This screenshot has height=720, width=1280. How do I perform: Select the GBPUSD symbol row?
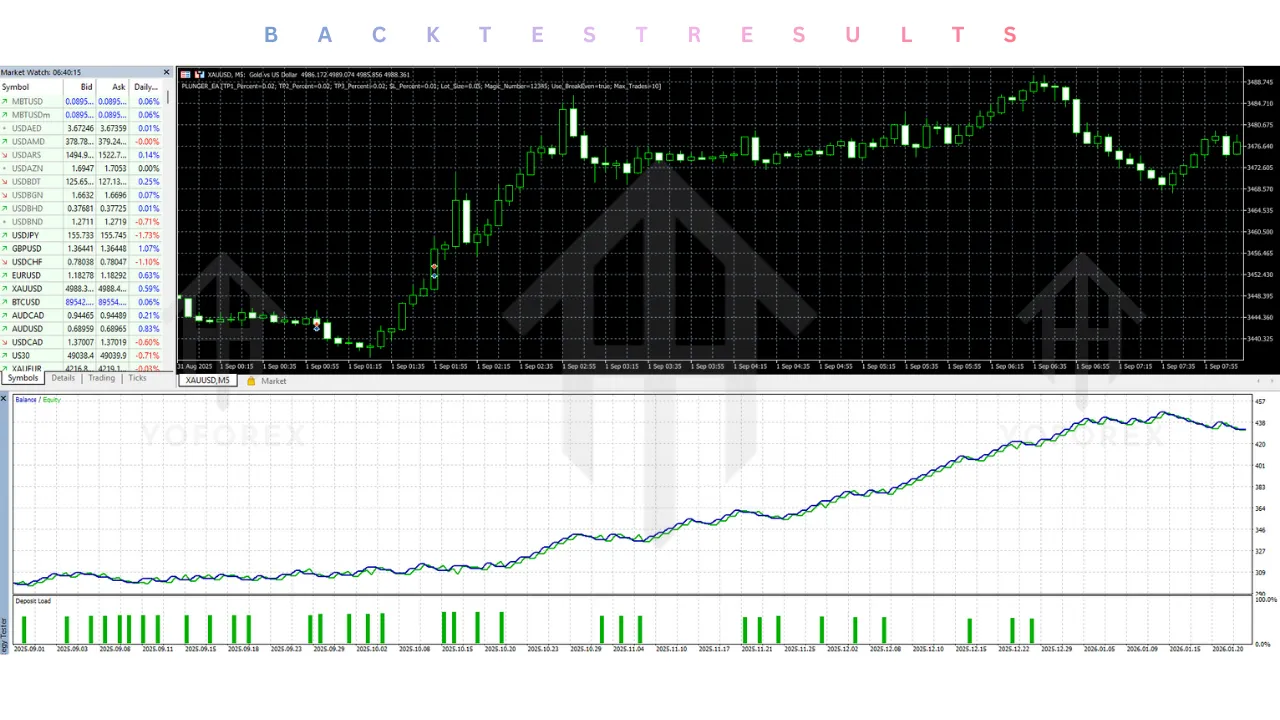tap(82, 248)
